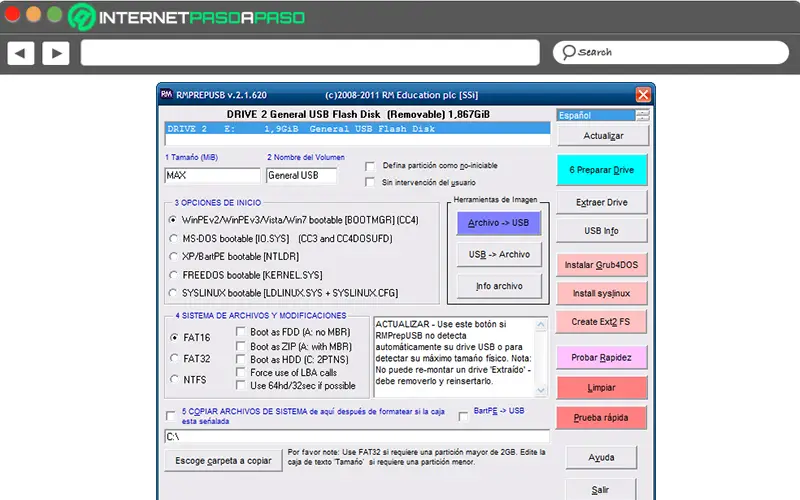Screen dimensions: 800x500
Task: Click the Salir button
Action: pos(601,489)
